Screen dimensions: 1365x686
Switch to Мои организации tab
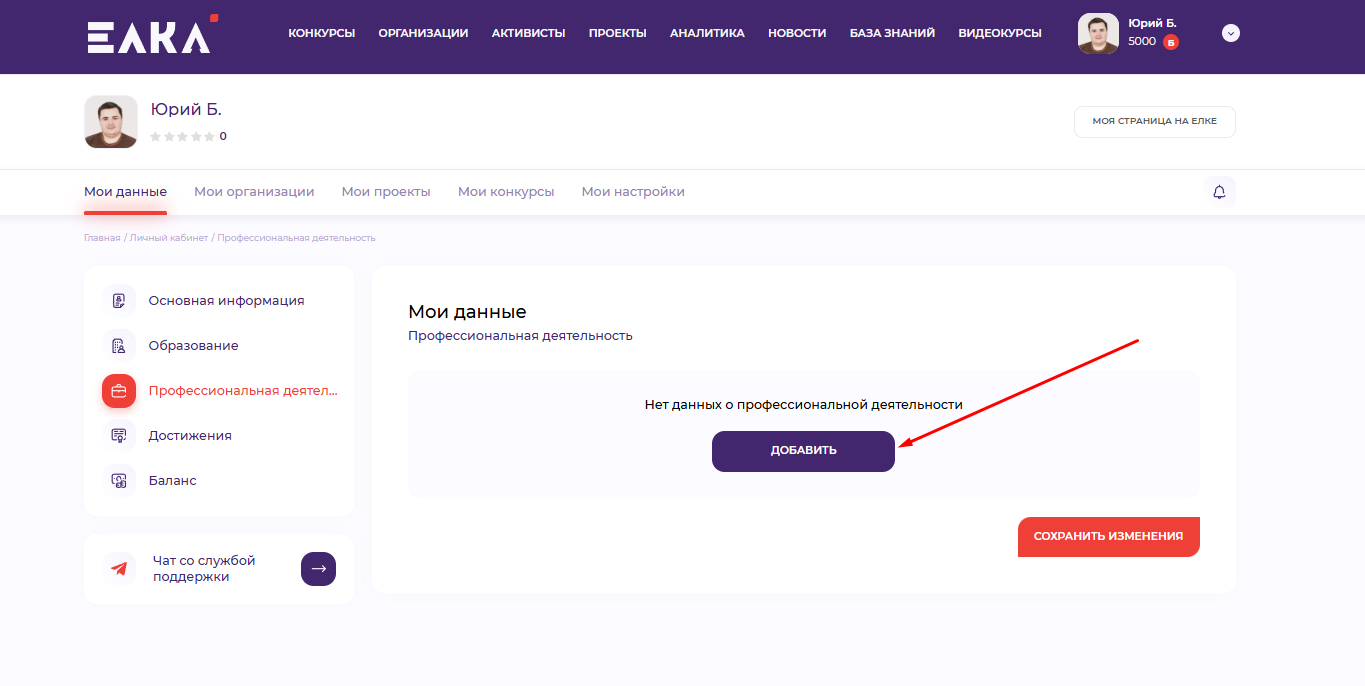(254, 192)
